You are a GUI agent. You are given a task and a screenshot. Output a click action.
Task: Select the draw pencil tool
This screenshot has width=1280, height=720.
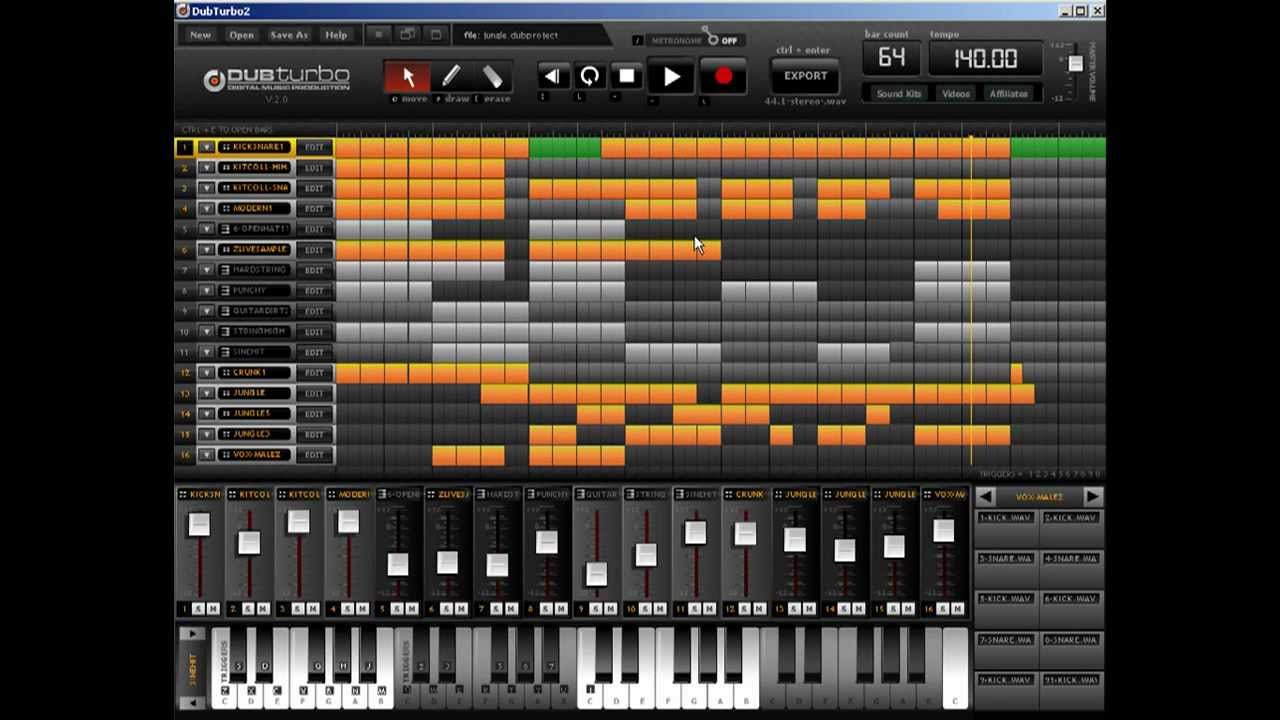(451, 77)
